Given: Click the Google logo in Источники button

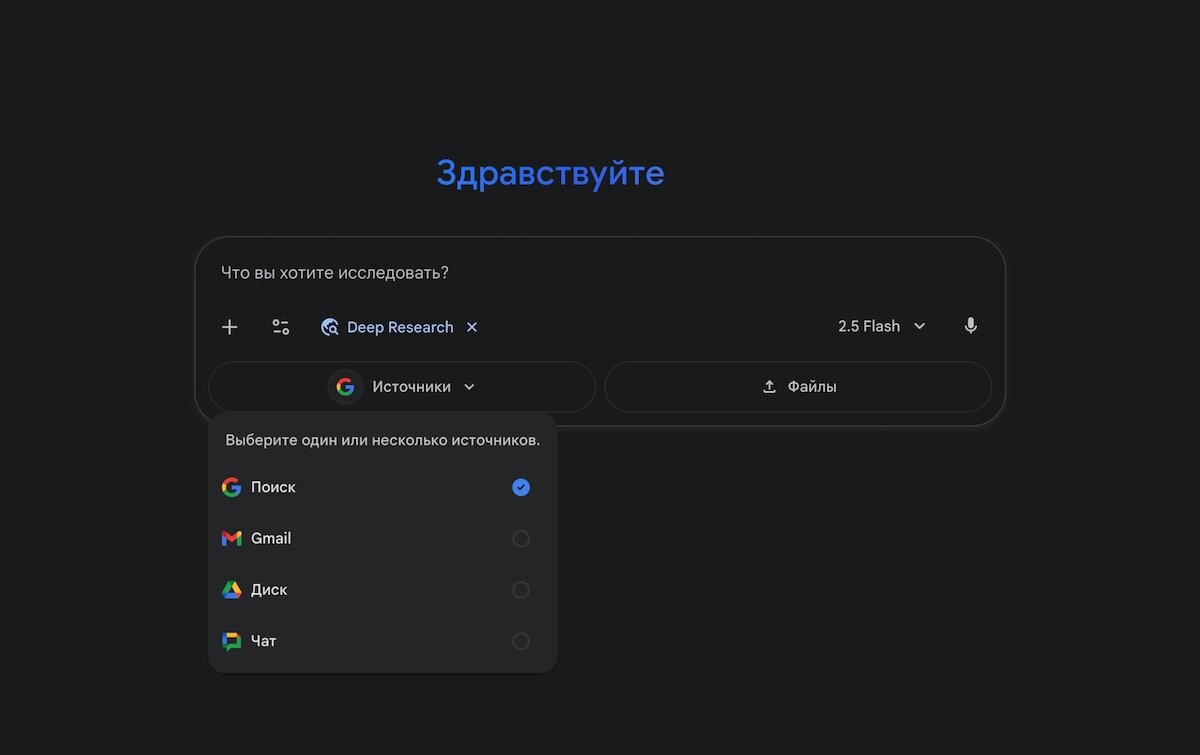Looking at the screenshot, I should (x=345, y=387).
